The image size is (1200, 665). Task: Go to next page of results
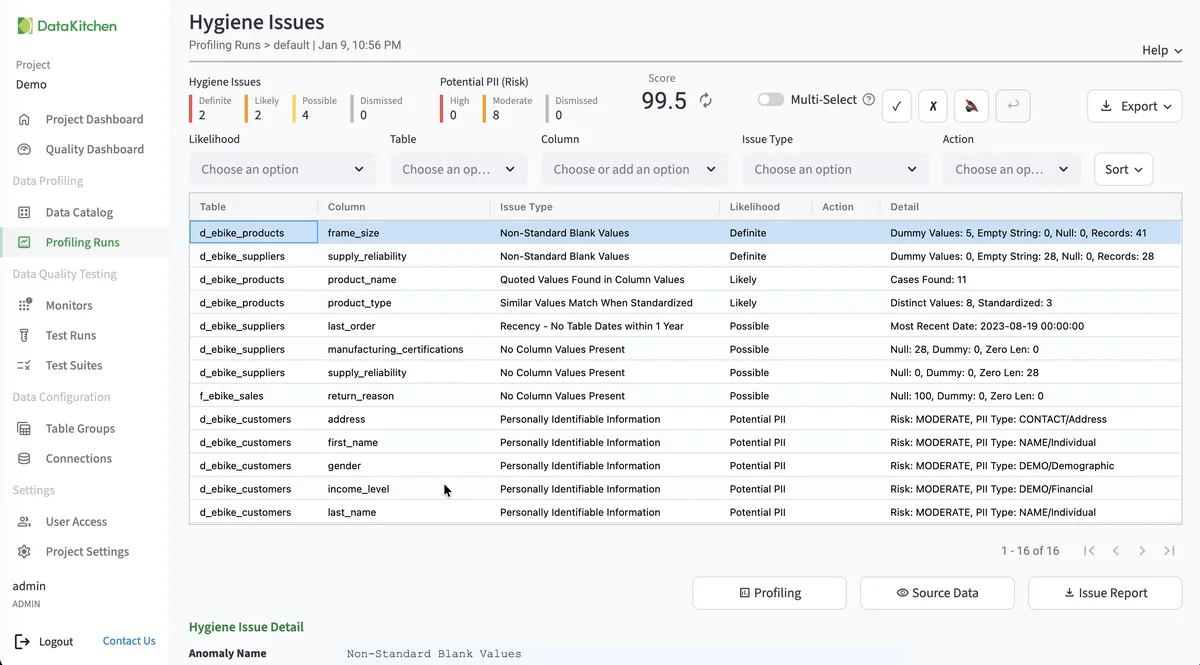1142,551
